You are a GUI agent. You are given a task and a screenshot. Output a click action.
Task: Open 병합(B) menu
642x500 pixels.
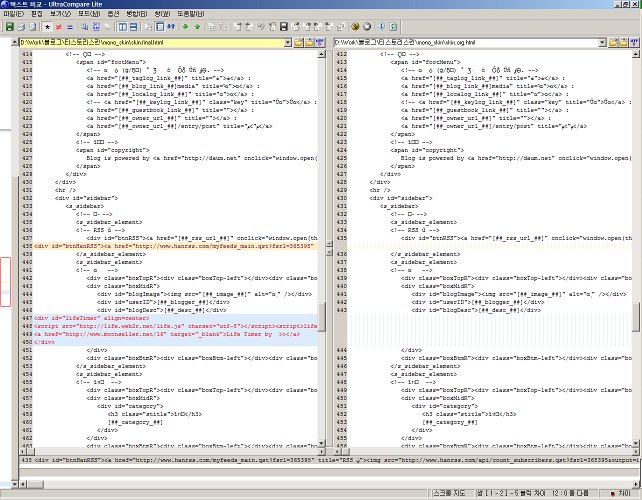(137, 14)
